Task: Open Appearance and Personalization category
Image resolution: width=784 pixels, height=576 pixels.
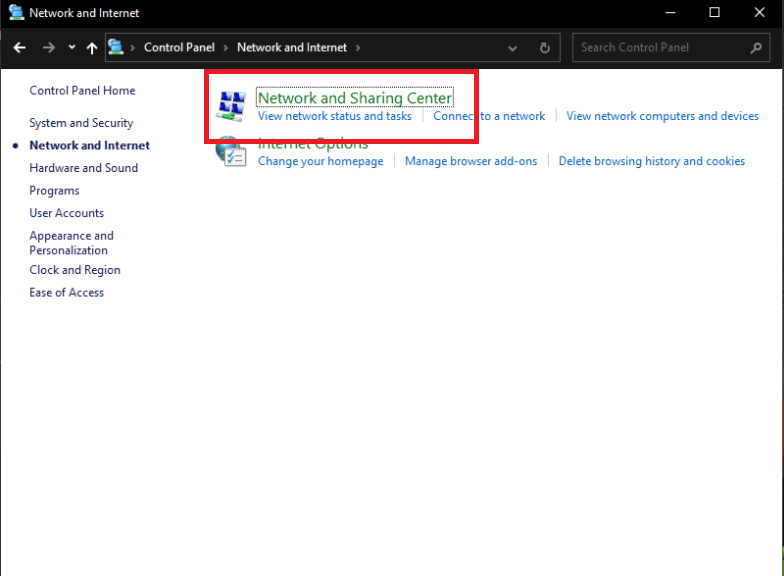Action: pyautogui.click(x=72, y=243)
